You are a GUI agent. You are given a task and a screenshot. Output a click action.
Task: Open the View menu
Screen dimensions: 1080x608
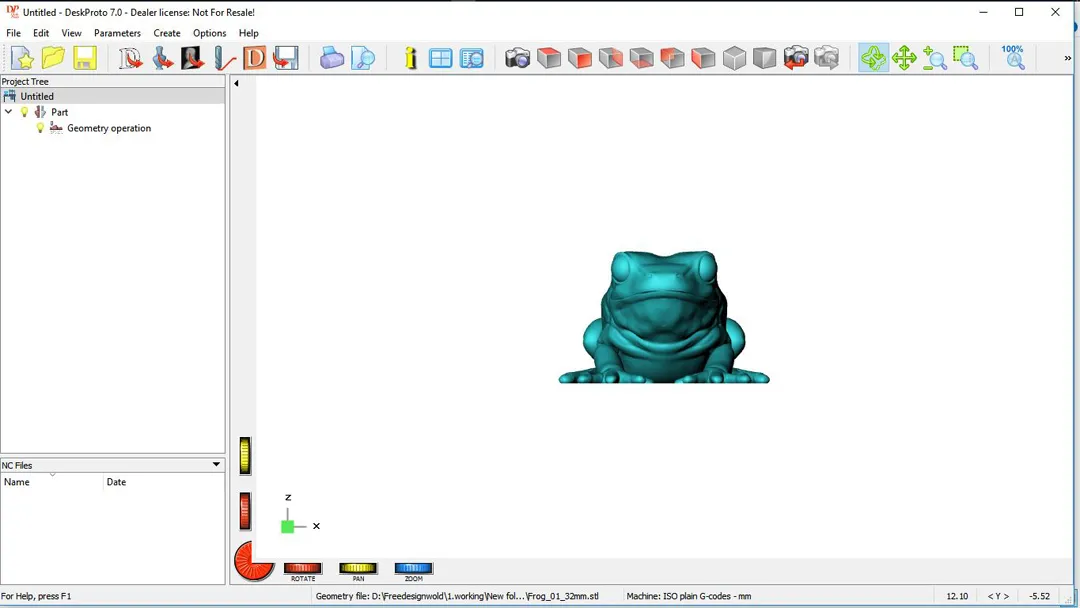pyautogui.click(x=71, y=33)
